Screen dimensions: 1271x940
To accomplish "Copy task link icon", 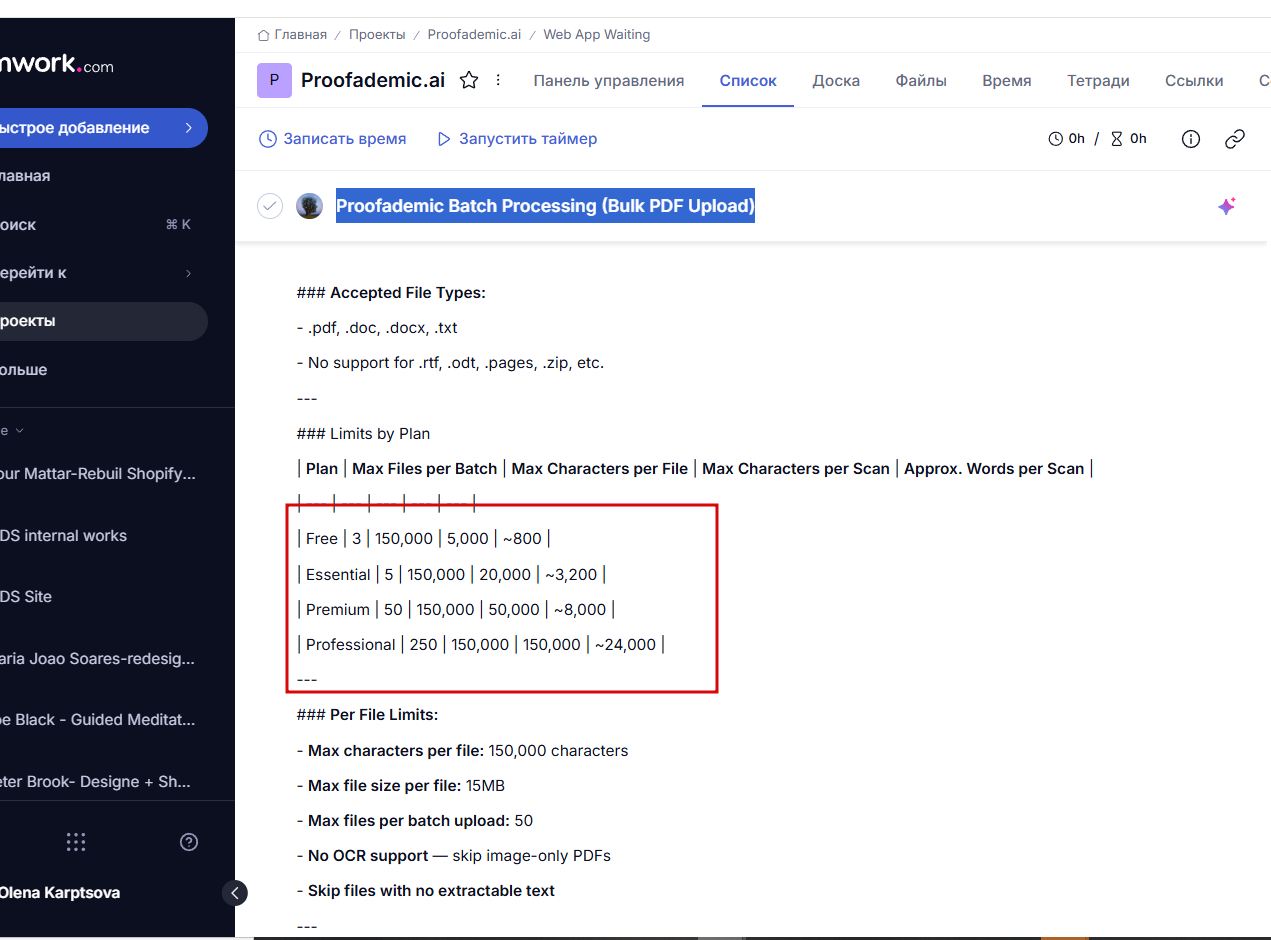I will coord(1235,139).
